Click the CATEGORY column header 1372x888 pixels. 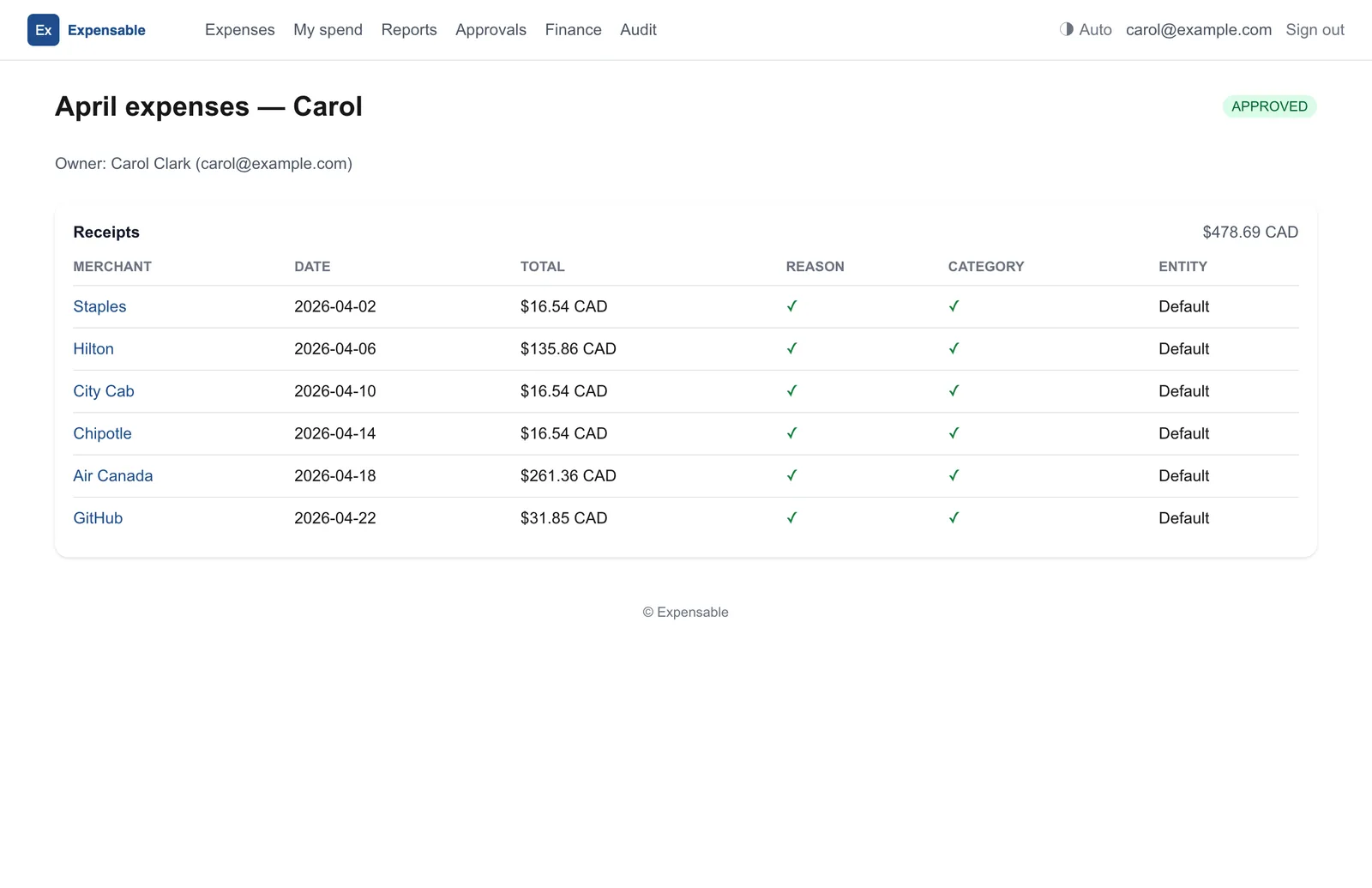pyautogui.click(x=986, y=267)
